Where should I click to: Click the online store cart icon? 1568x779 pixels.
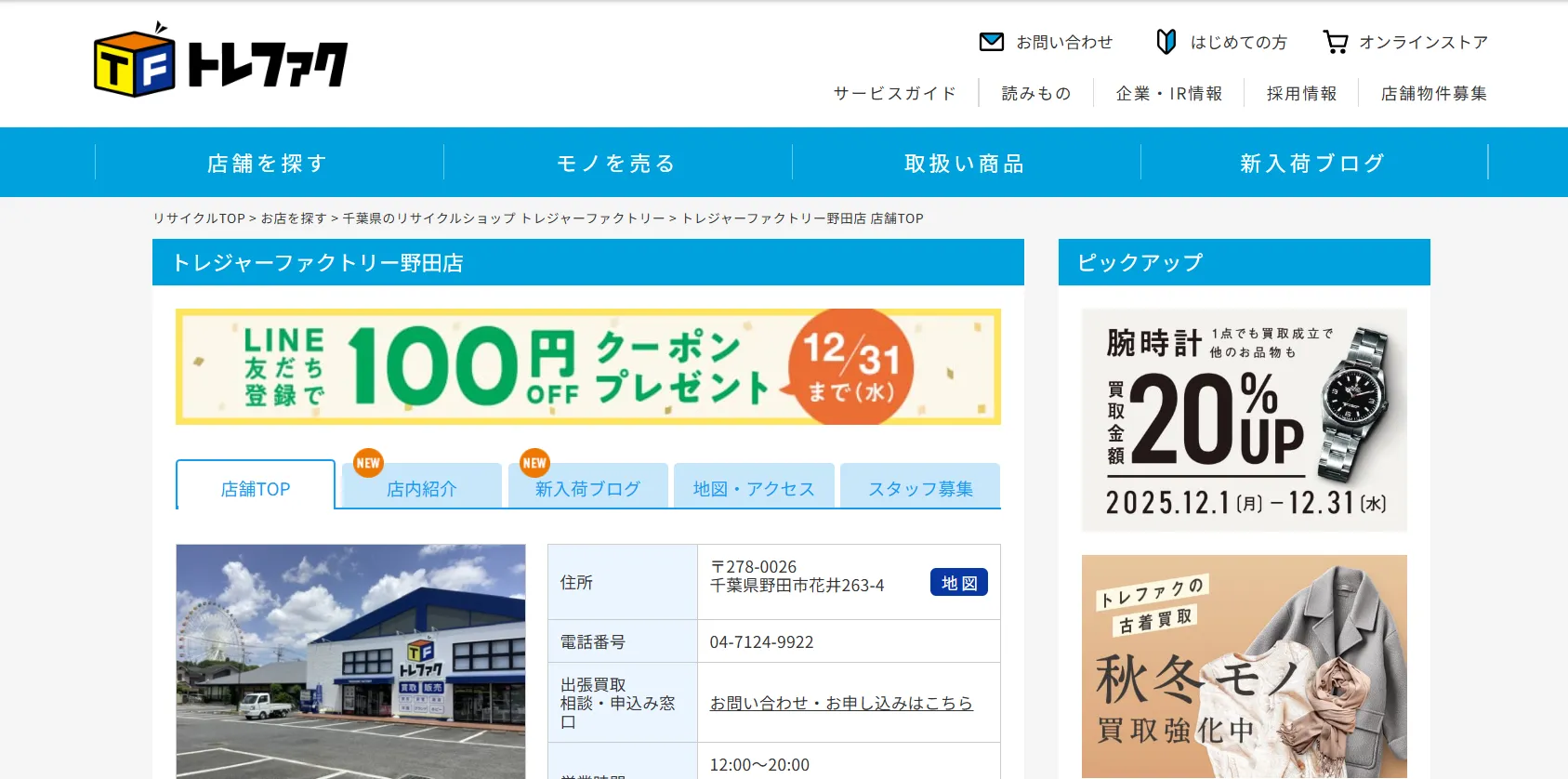tap(1336, 42)
